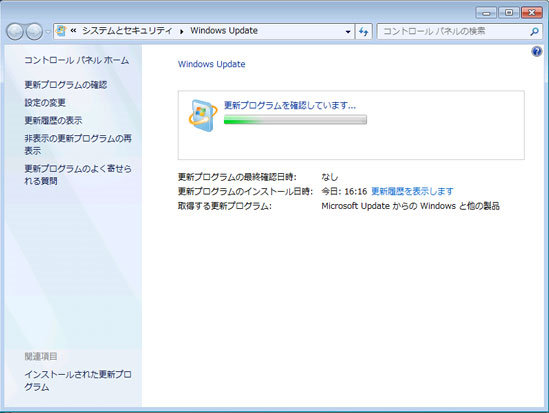This screenshot has height=413, width=549.
Task: Expand the arrow after システムとセキュリティ
Action: coord(181,32)
